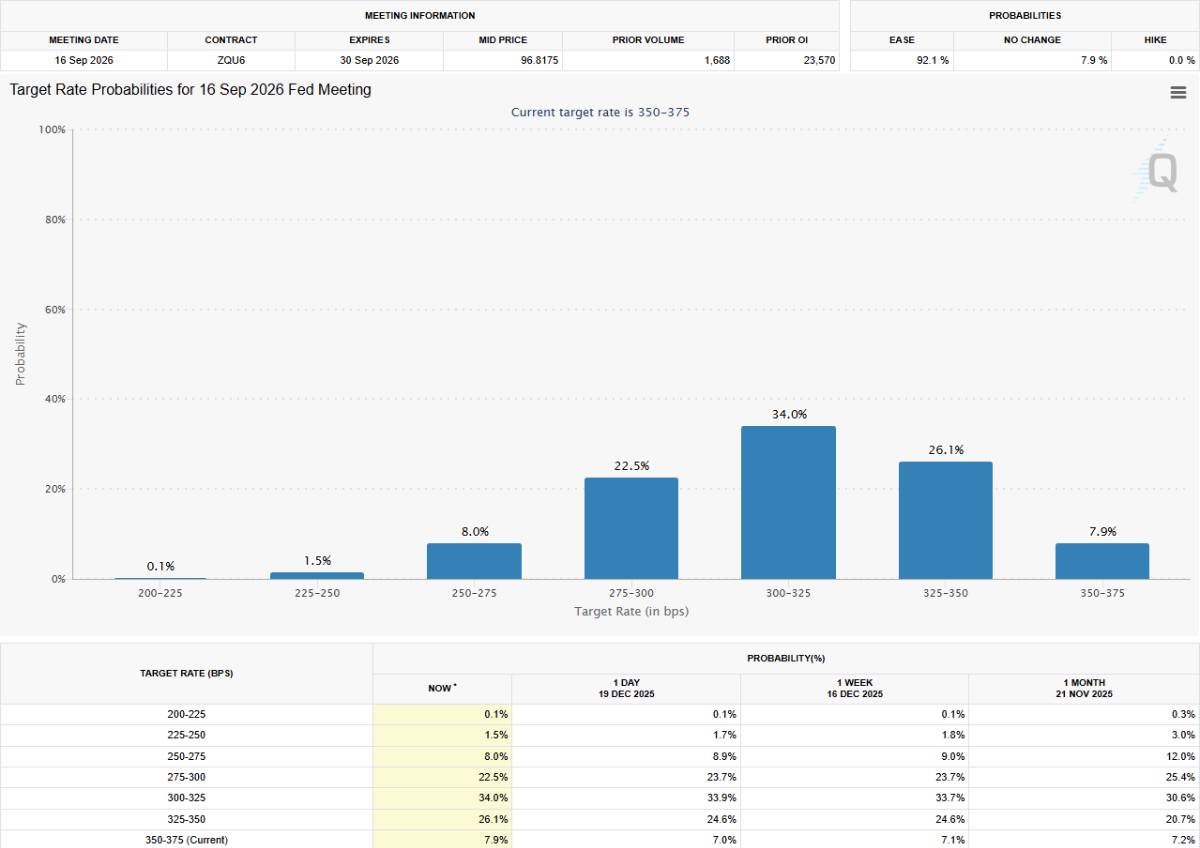1200x848 pixels.
Task: Click the 200-225 x-axis label
Action: pyautogui.click(x=160, y=593)
